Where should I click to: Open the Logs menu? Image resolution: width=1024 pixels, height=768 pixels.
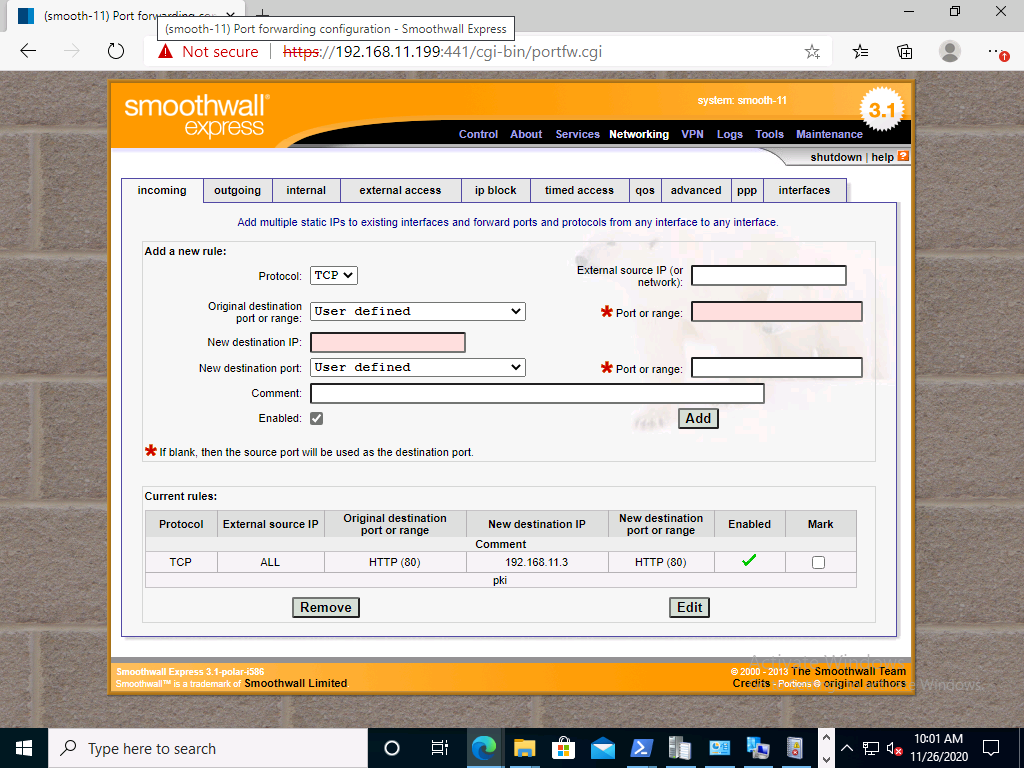tap(729, 134)
